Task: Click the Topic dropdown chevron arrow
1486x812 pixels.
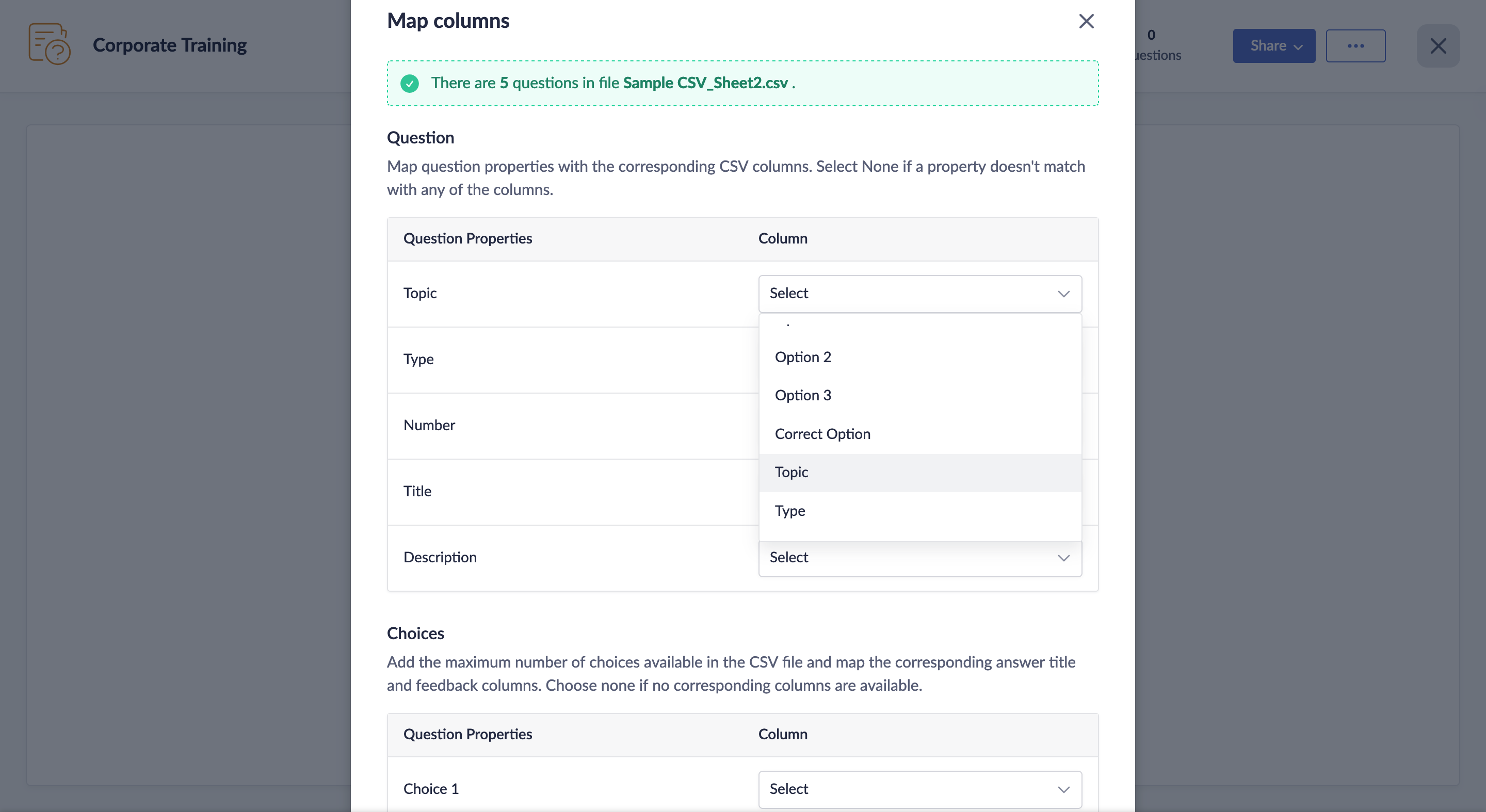Action: tap(1063, 294)
